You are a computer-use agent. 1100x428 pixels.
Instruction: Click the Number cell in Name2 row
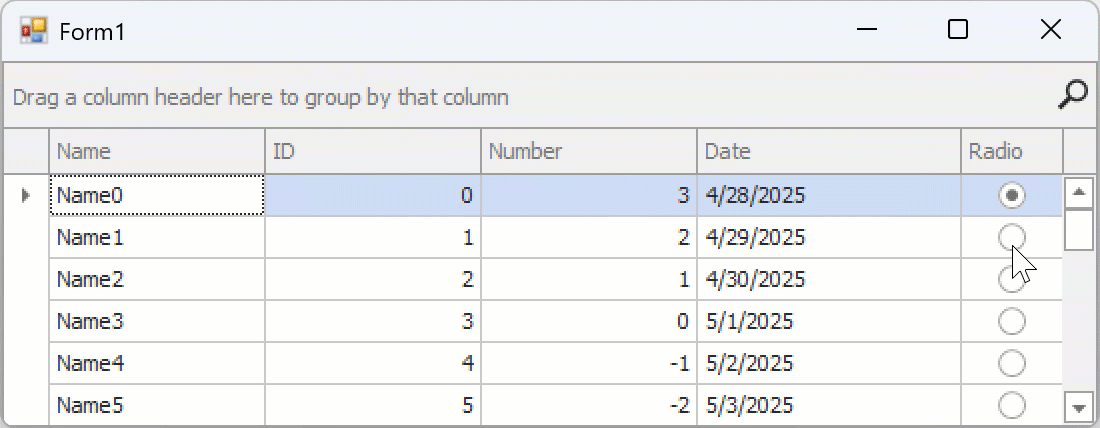[x=589, y=279]
